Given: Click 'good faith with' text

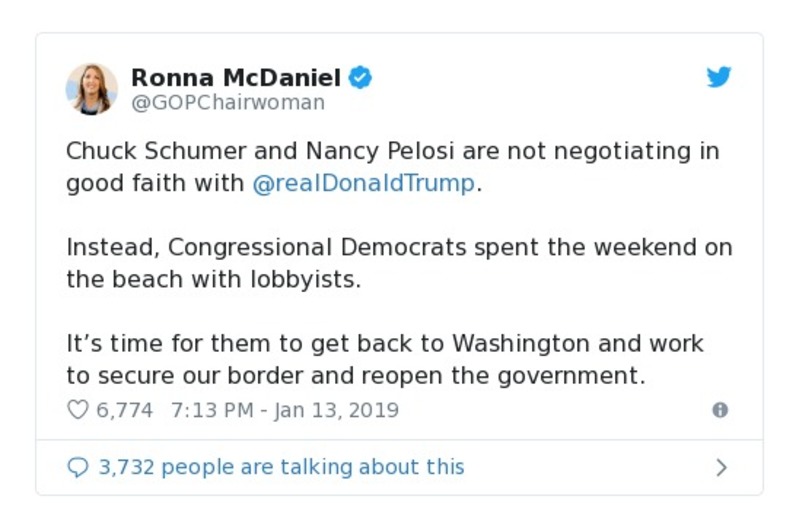Looking at the screenshot, I should [155, 184].
